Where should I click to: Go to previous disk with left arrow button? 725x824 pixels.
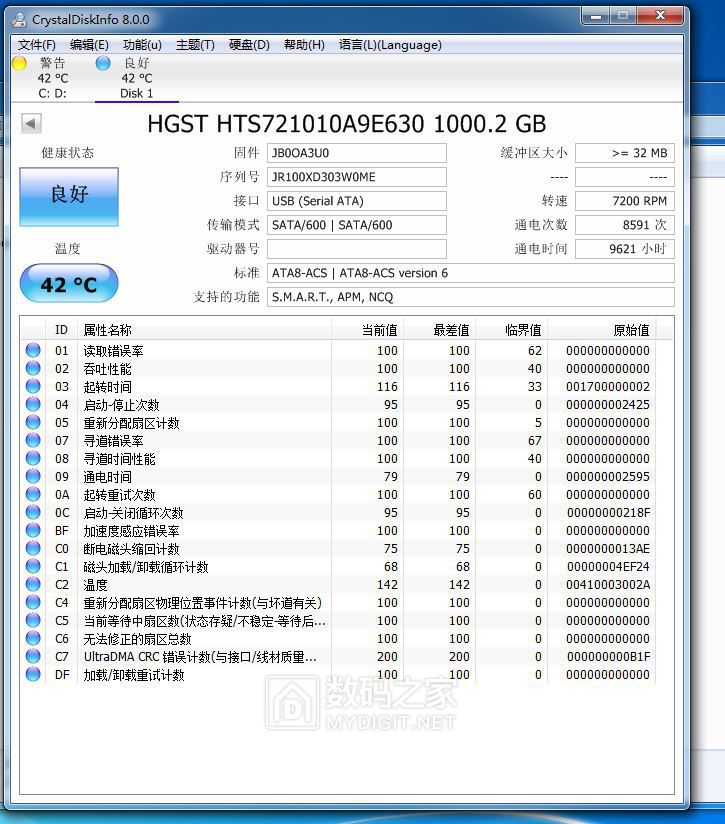[x=31, y=124]
